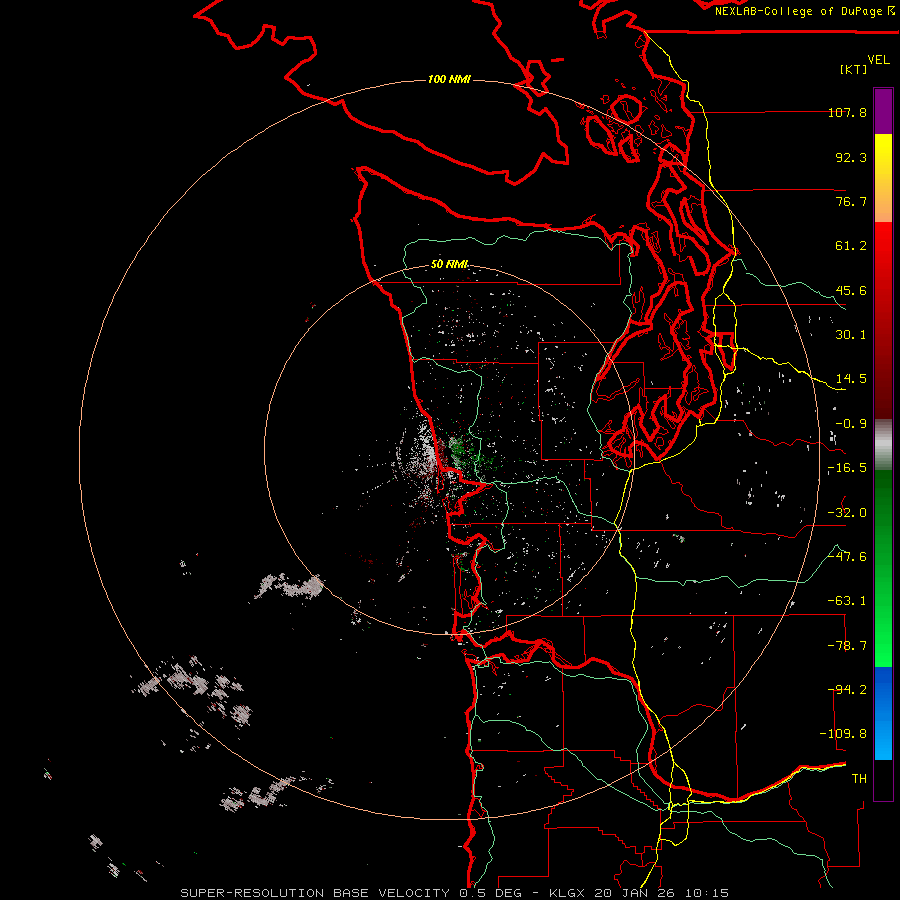The height and width of the screenshot is (900, 900).
Task: Click the NEXLAB-College of DuPage watermark text
Action: pyautogui.click(x=805, y=11)
